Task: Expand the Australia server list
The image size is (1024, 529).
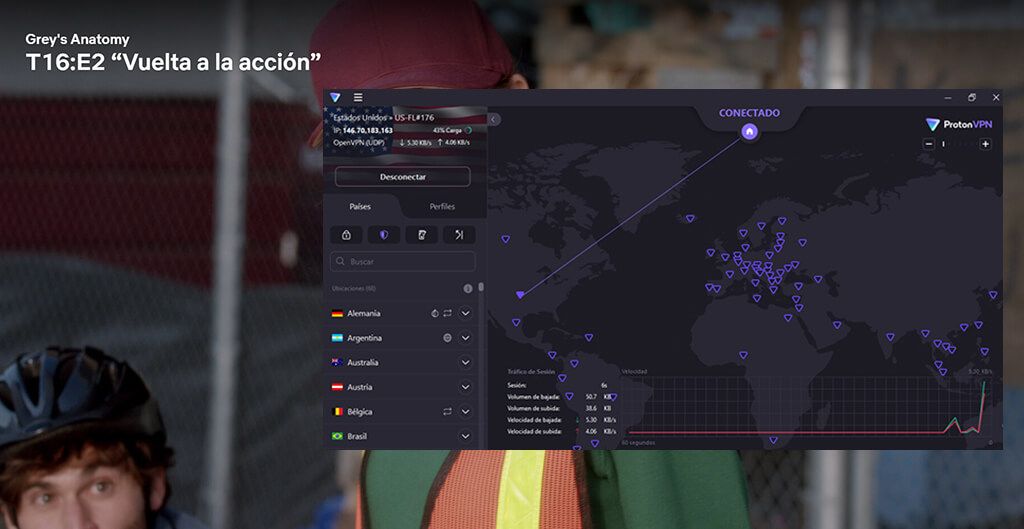Action: 465,362
